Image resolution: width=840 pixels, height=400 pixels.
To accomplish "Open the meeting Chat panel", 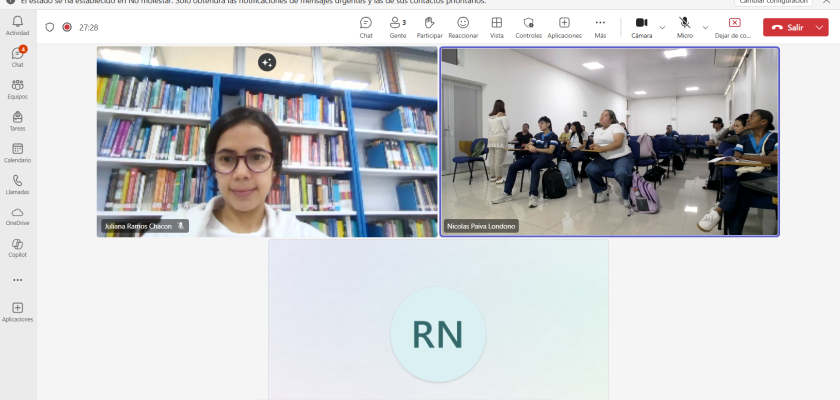I will (366, 27).
